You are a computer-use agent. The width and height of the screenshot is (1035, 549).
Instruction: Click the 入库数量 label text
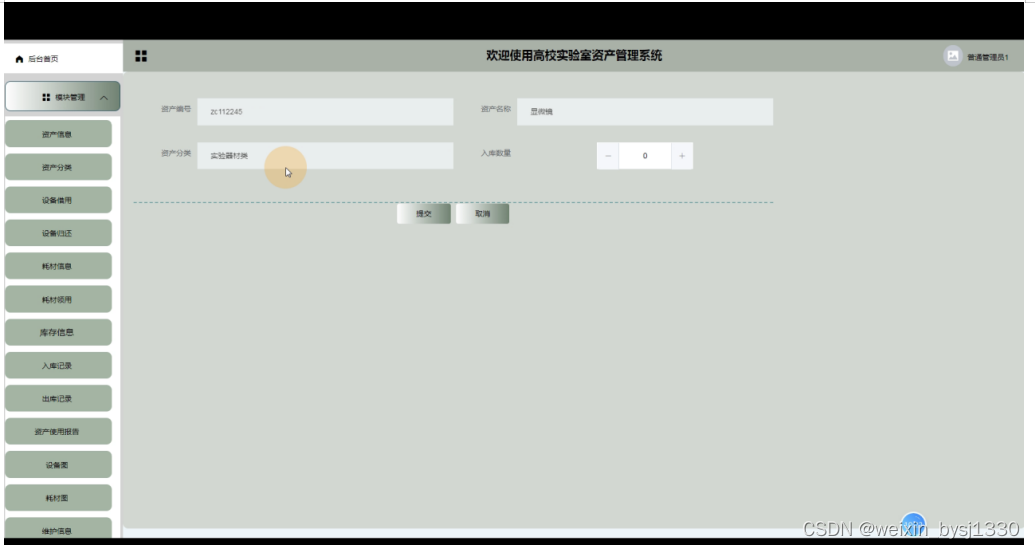pos(496,153)
